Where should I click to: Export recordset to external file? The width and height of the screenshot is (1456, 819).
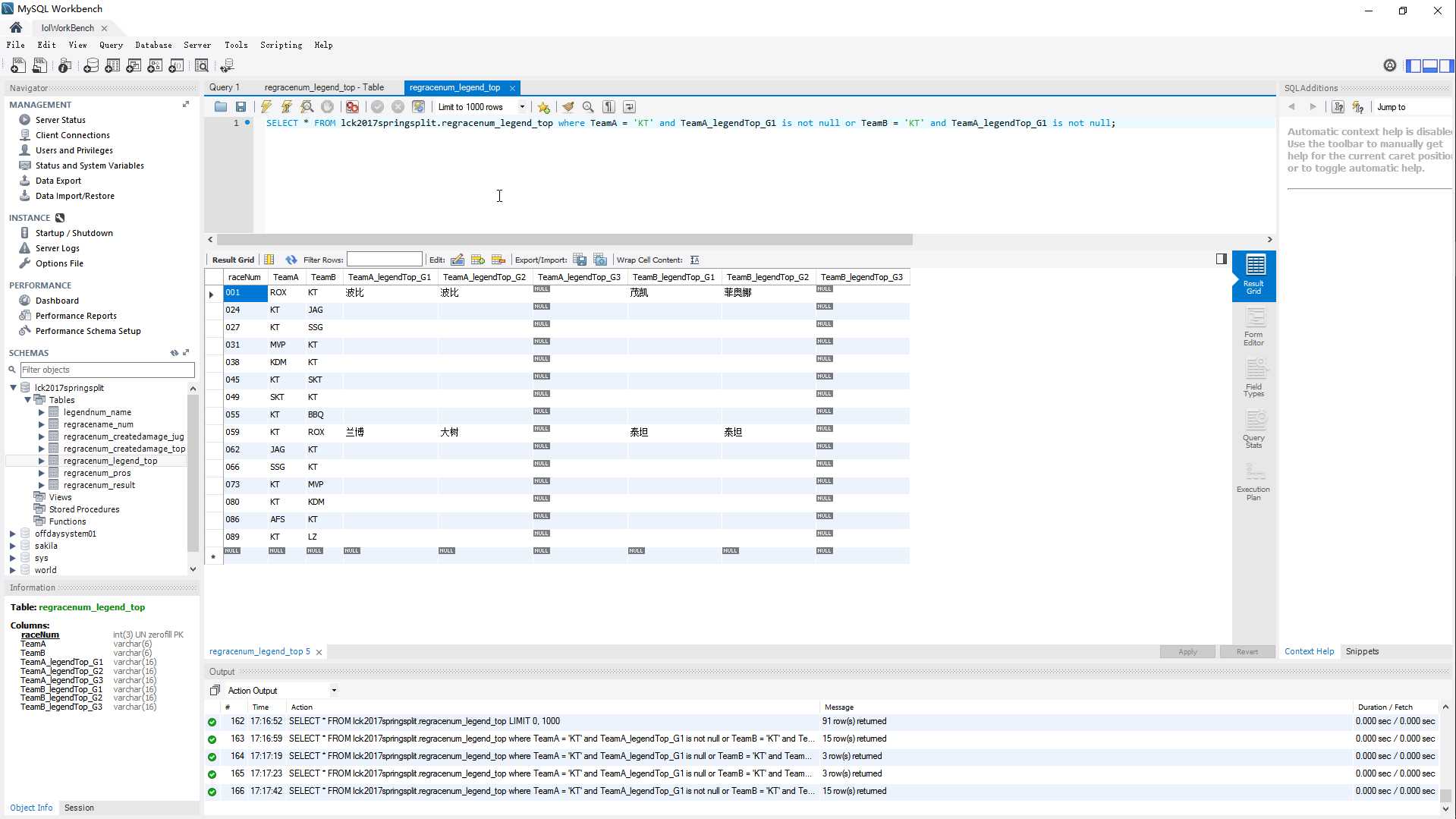(x=580, y=260)
